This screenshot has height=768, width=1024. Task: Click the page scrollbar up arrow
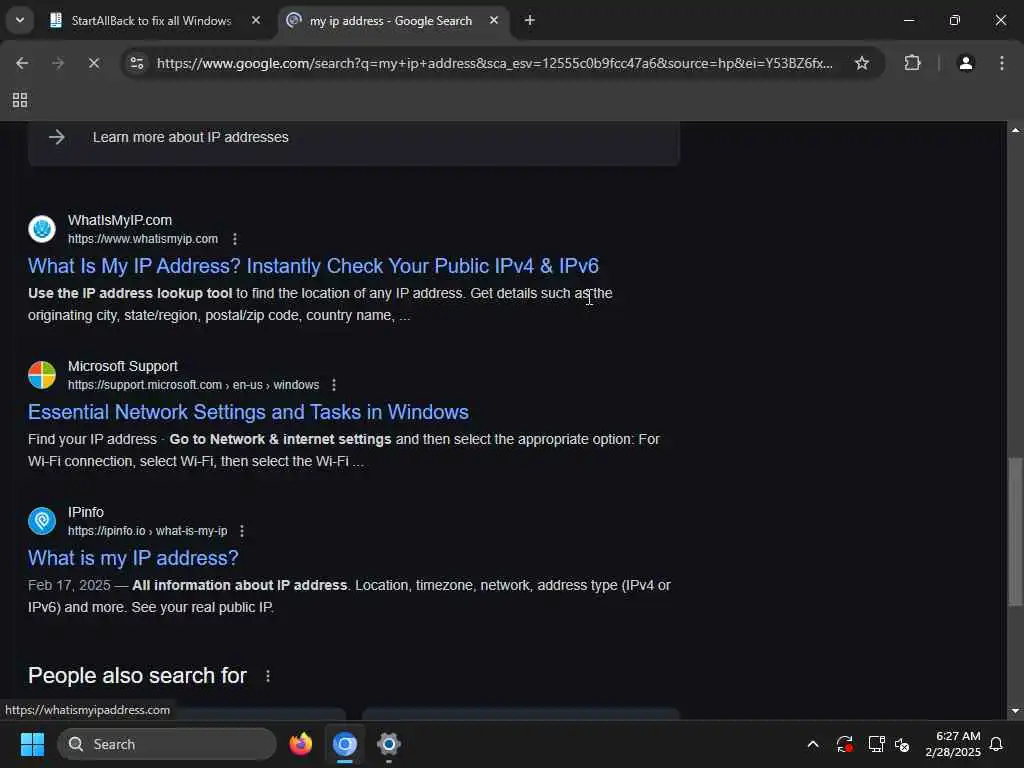coord(1015,131)
